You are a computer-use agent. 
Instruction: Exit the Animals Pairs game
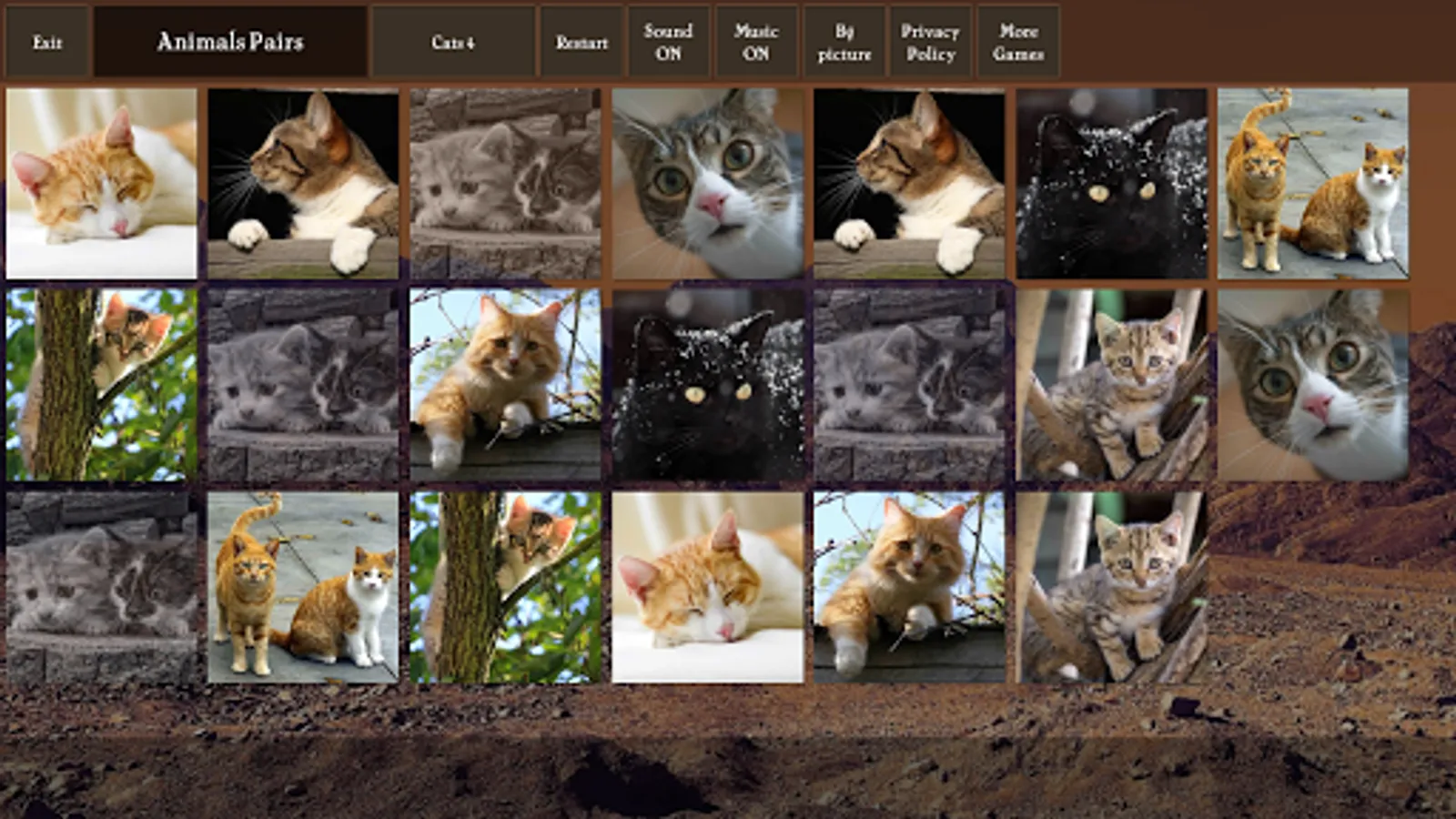click(47, 42)
